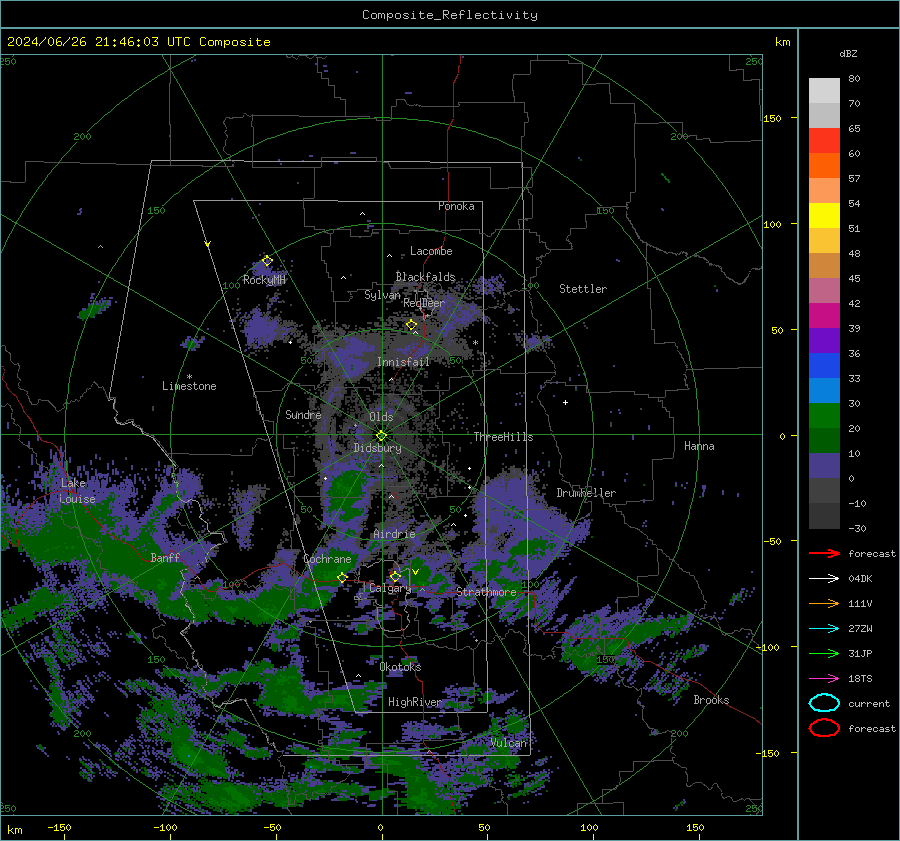900x841 pixels.
Task: Click the Blackfalds label
Action: [x=425, y=277]
